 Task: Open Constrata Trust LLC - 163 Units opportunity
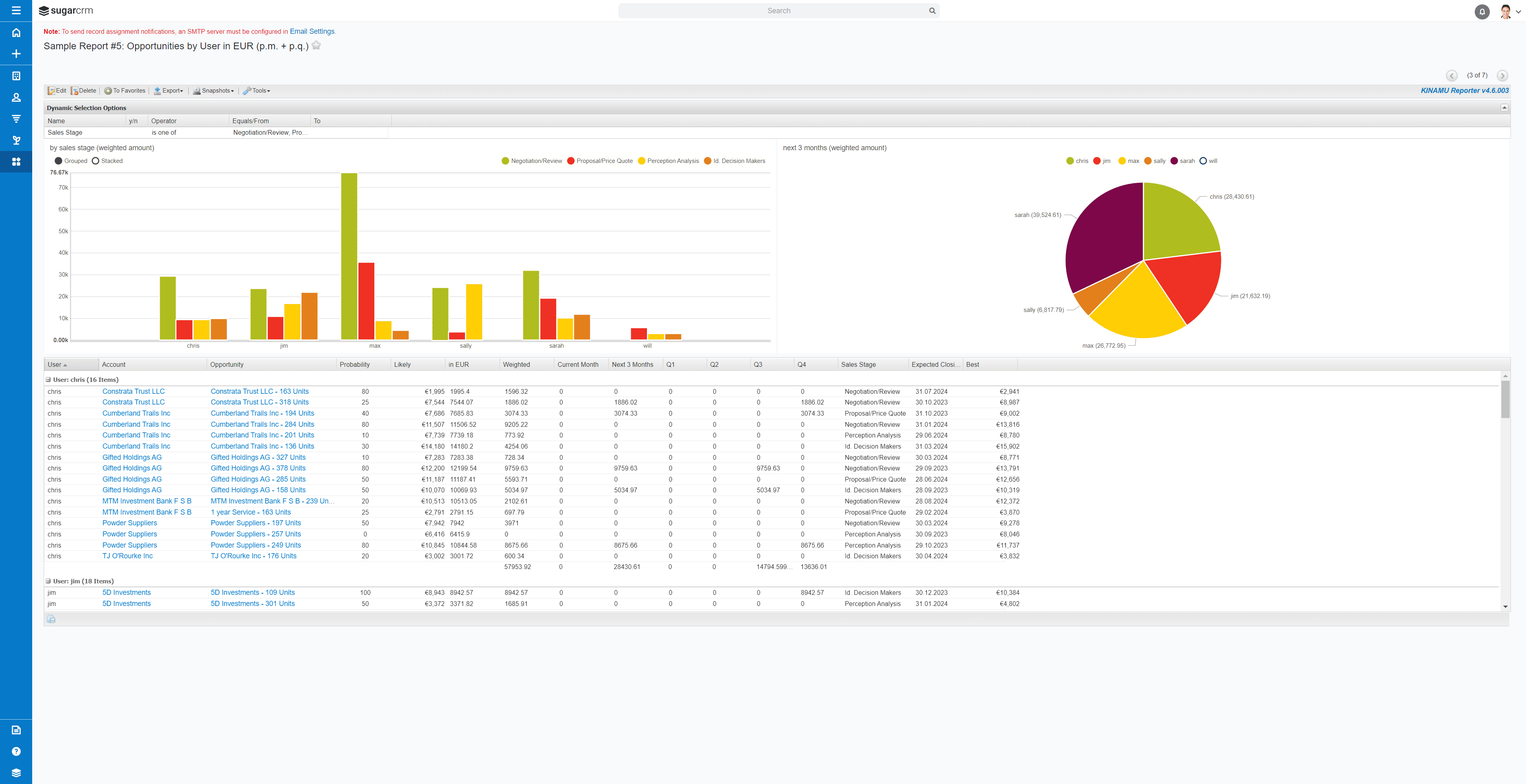click(259, 391)
